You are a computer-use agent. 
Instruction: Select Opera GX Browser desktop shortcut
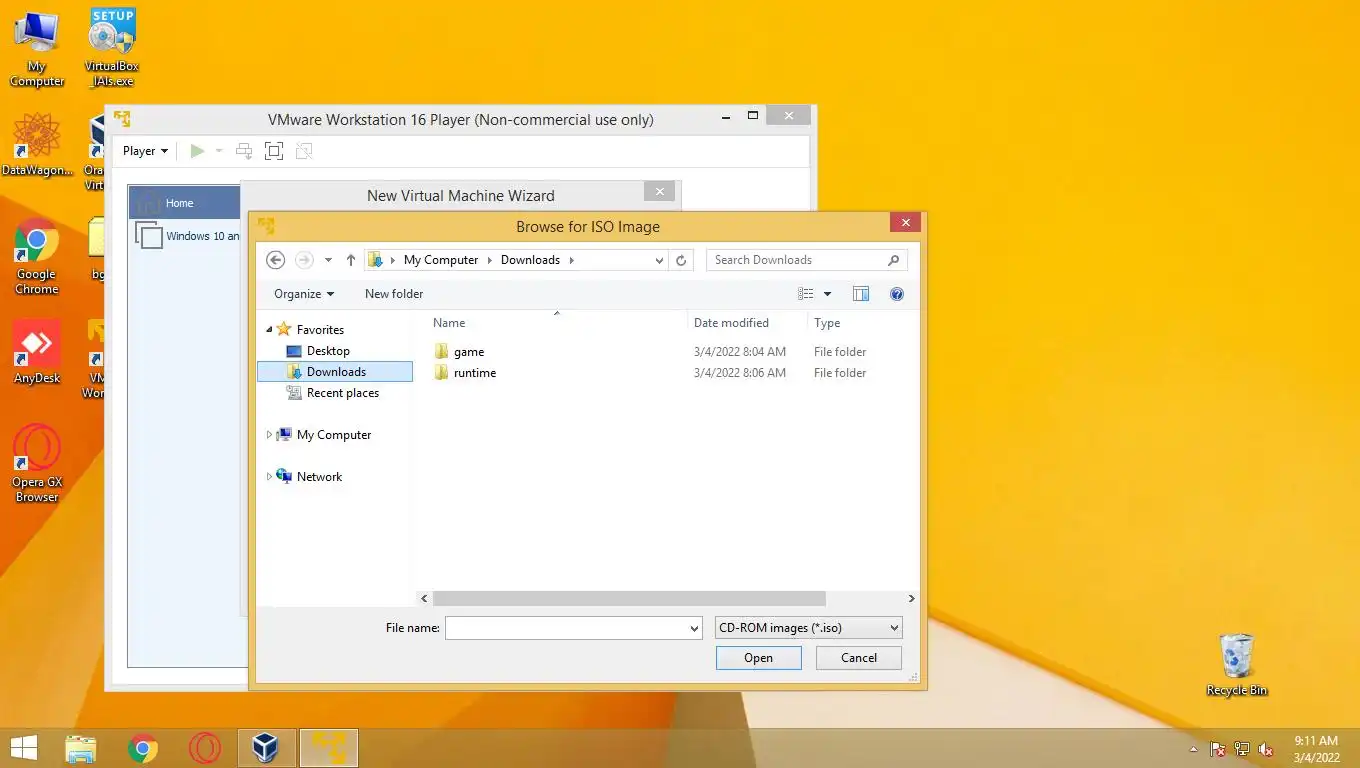click(37, 463)
